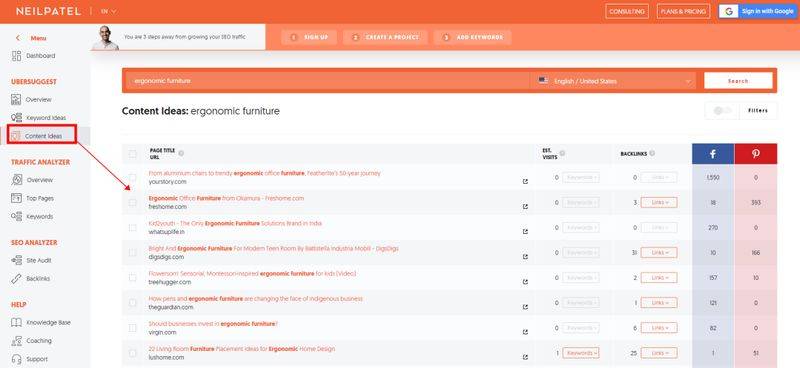
Task: Check the whatsuplife.in row checkbox
Action: [133, 228]
